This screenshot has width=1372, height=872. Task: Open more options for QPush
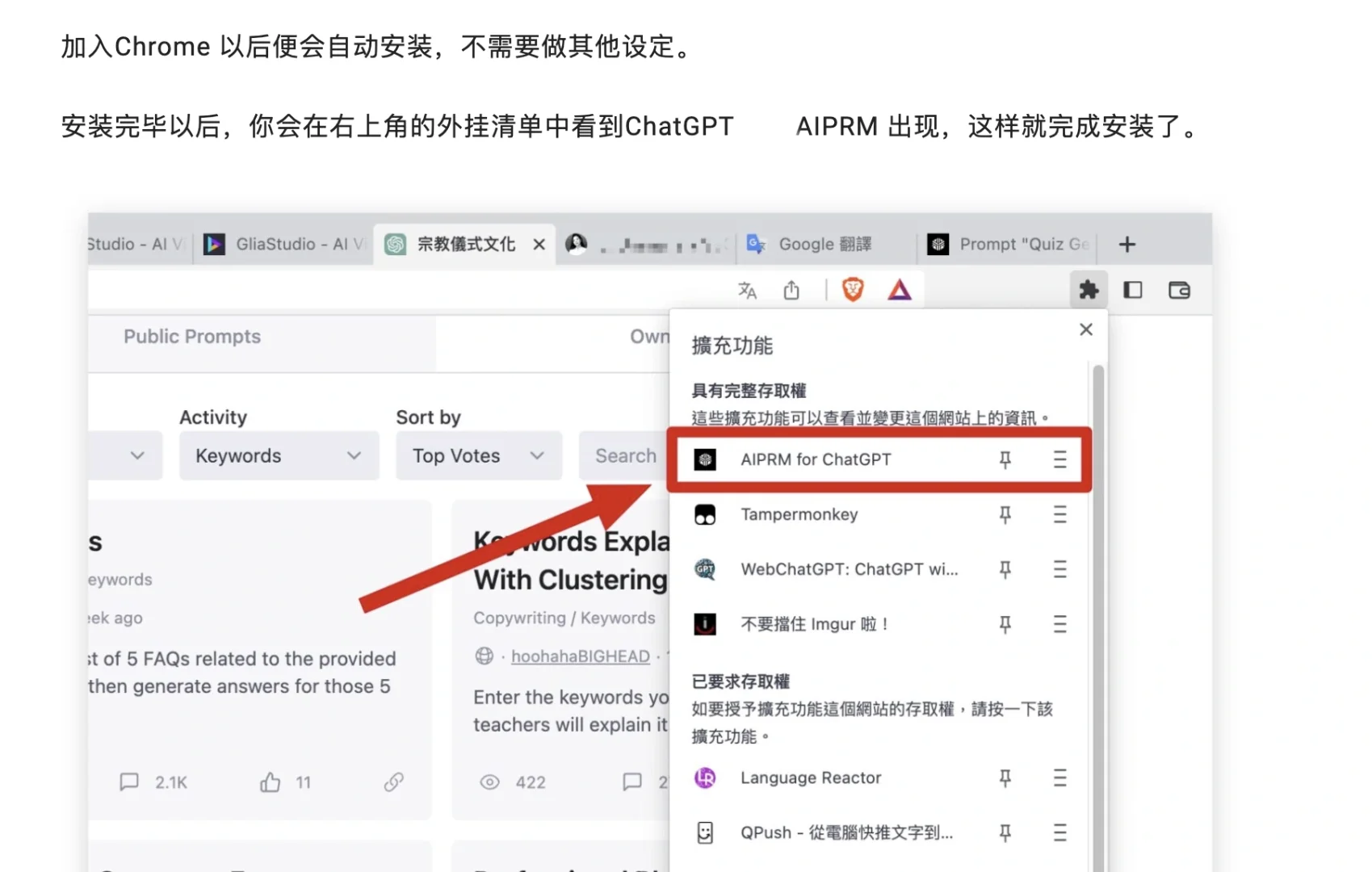pyautogui.click(x=1060, y=832)
